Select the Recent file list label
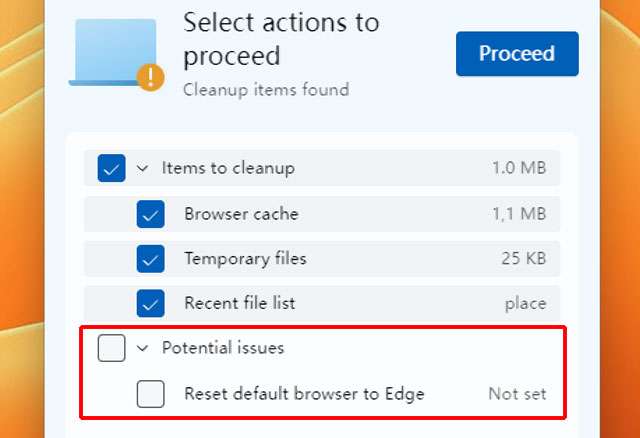The height and width of the screenshot is (438, 640). pyautogui.click(x=239, y=303)
